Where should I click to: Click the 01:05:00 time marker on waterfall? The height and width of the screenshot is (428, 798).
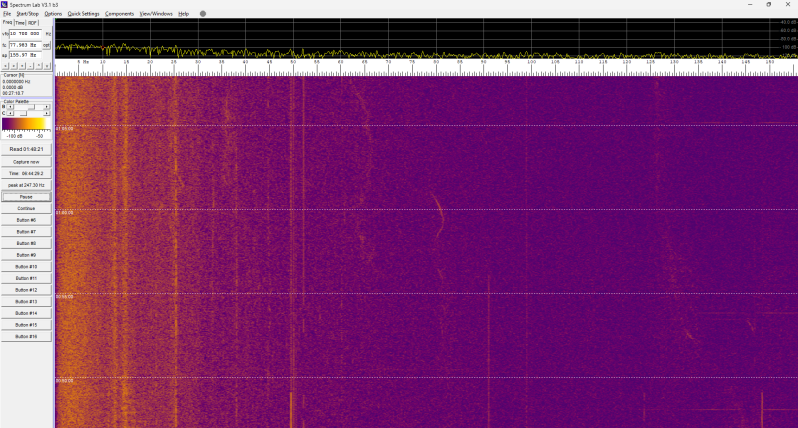[65, 129]
